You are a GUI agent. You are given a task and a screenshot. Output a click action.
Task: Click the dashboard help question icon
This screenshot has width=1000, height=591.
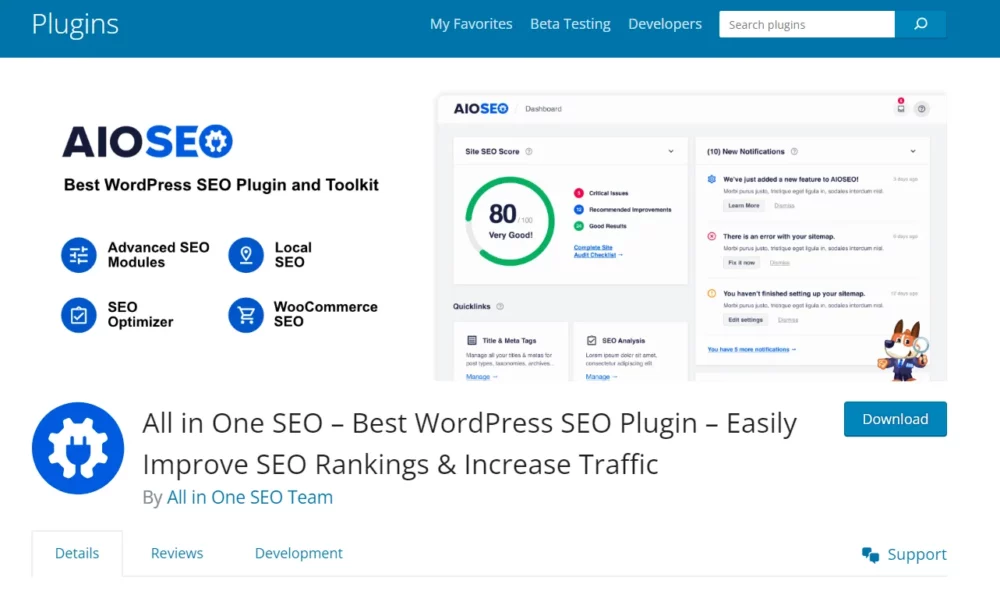click(x=921, y=109)
